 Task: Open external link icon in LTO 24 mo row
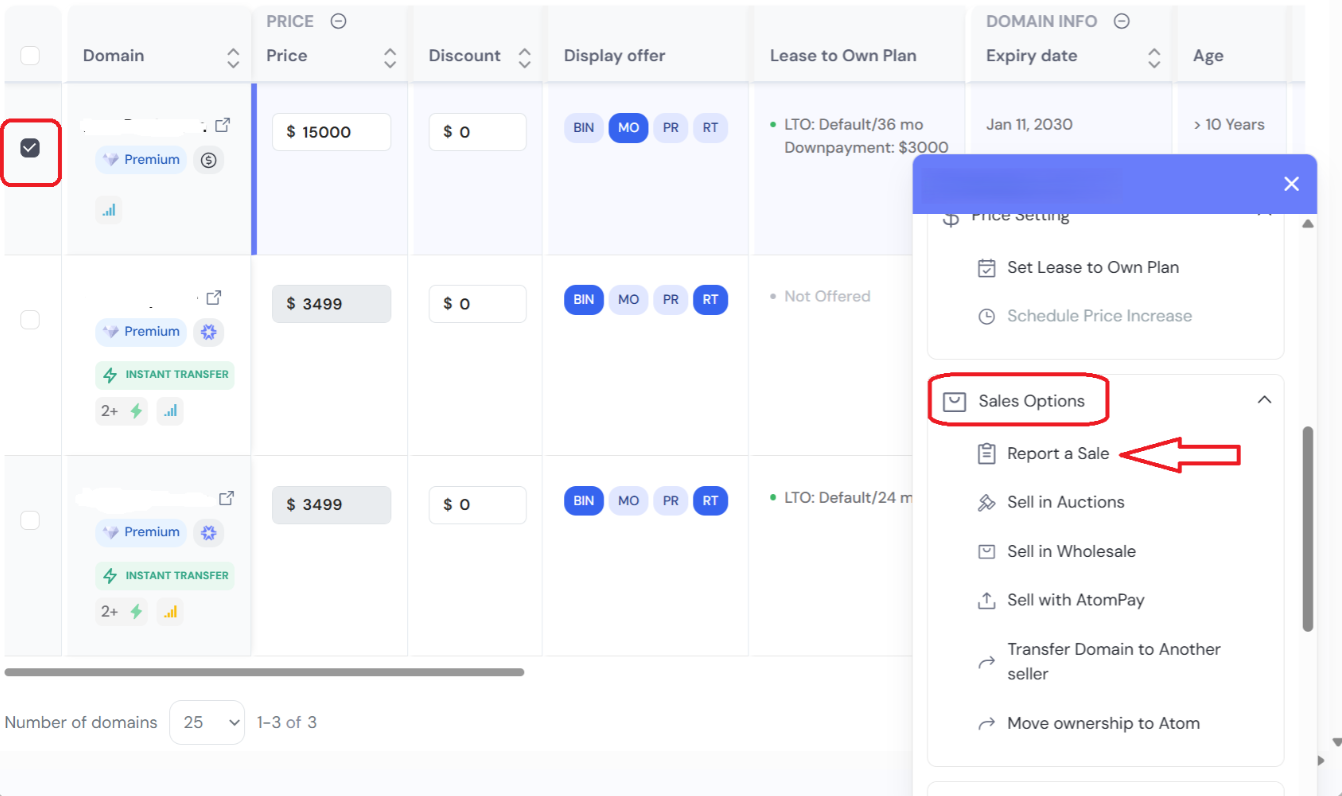[x=227, y=498]
